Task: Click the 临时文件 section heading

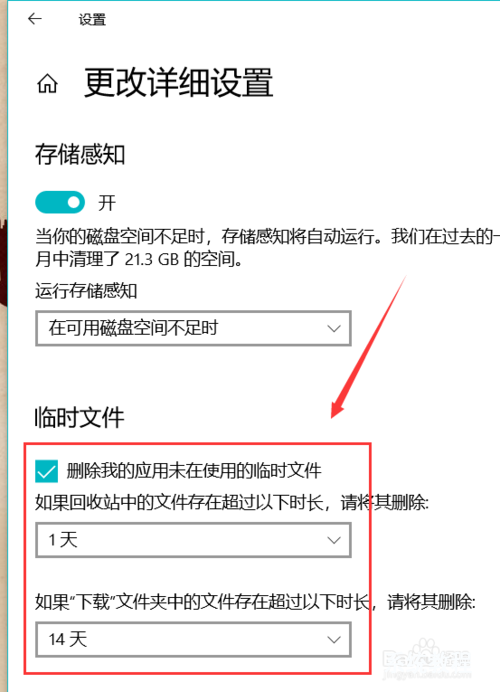Action: click(79, 417)
